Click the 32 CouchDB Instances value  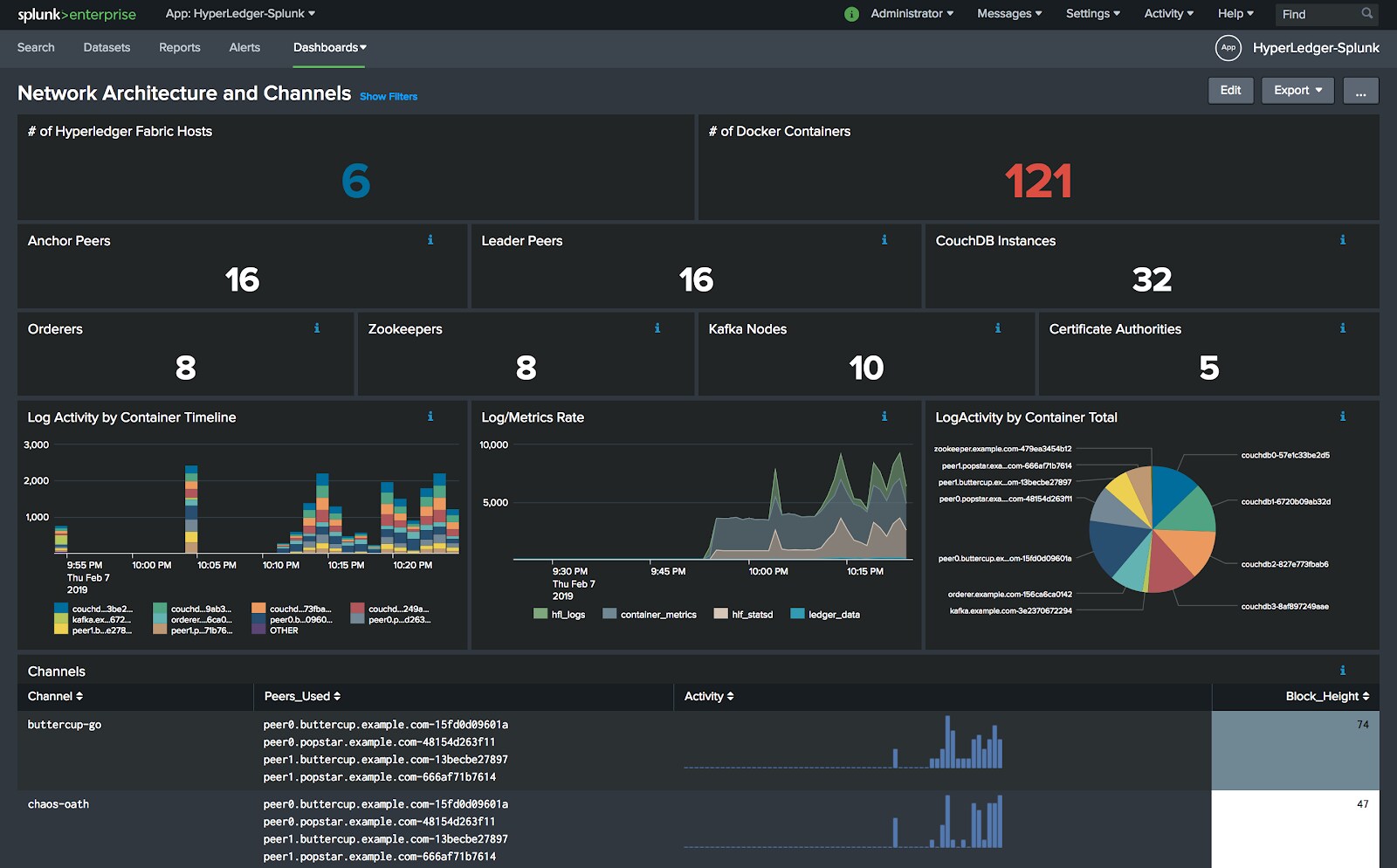click(1152, 279)
